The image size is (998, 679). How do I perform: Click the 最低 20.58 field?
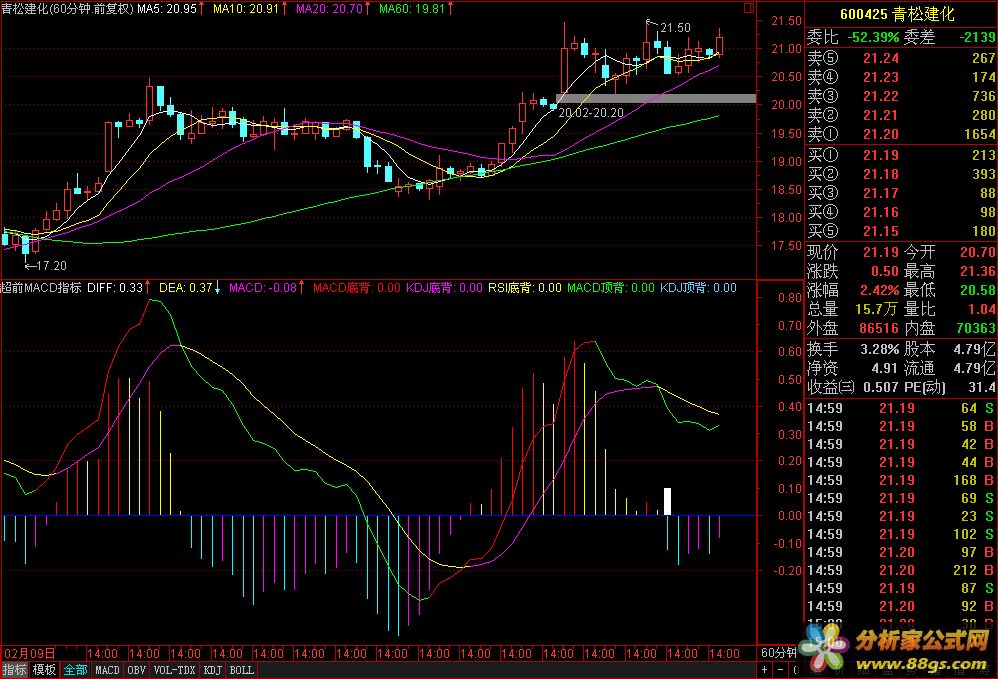(950, 290)
